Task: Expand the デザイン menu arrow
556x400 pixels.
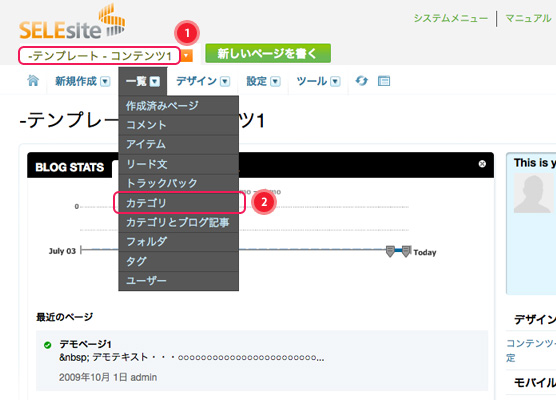Action: 225,82
